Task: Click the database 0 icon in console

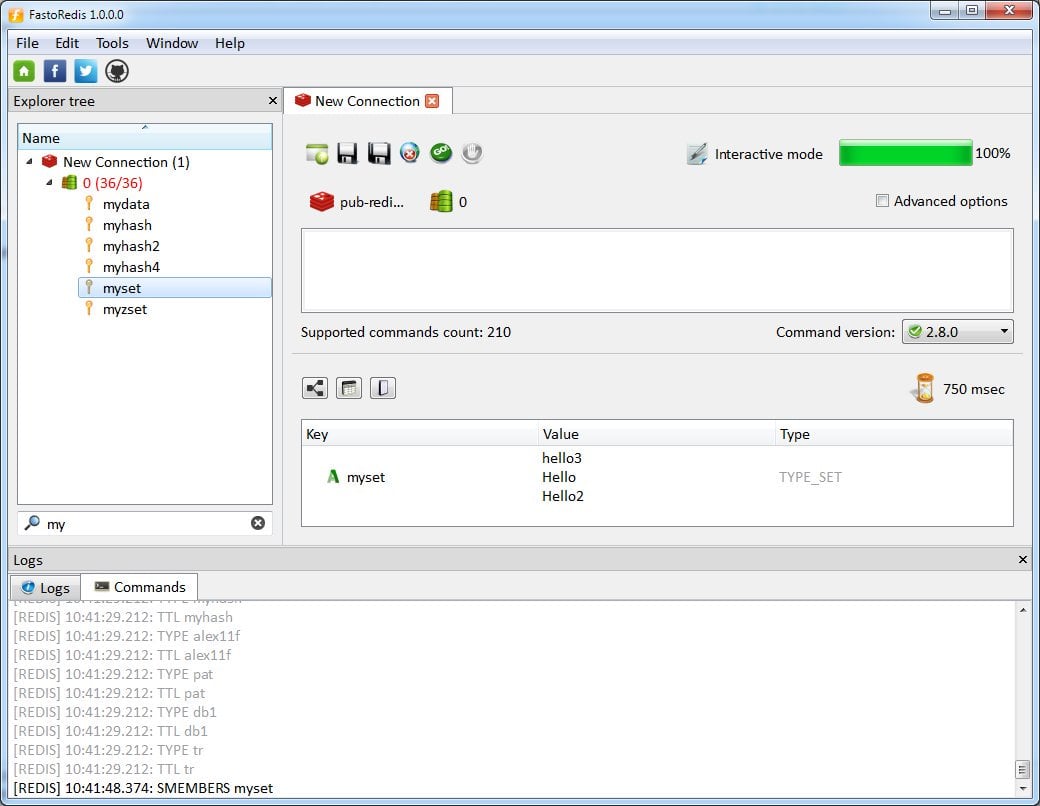Action: tap(441, 202)
